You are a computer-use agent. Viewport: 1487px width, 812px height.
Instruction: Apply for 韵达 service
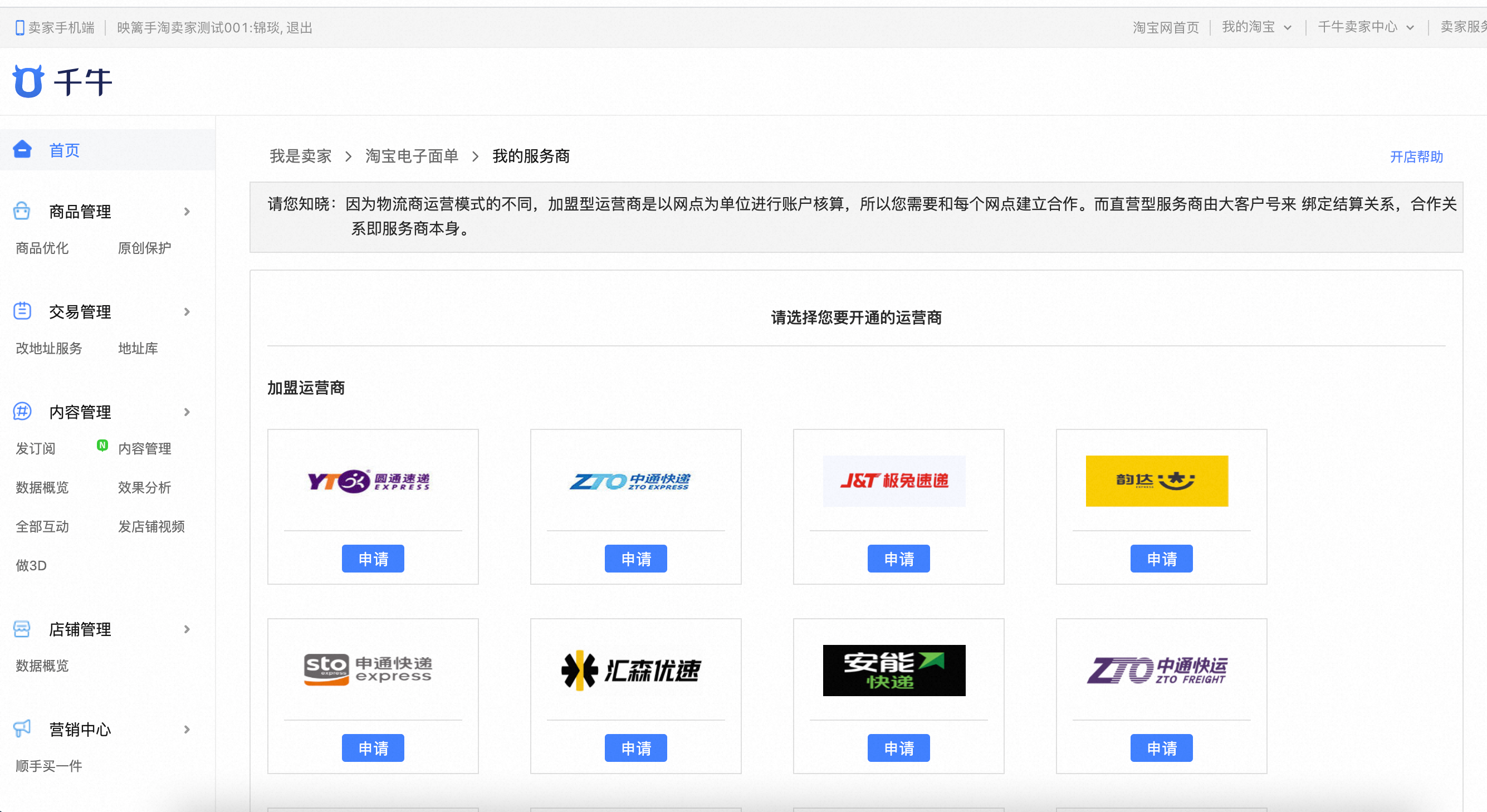point(1161,559)
